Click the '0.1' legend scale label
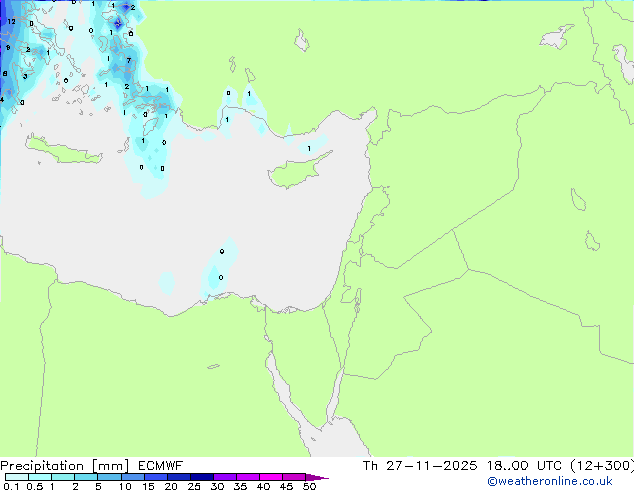The height and width of the screenshot is (490, 634). coord(11,486)
